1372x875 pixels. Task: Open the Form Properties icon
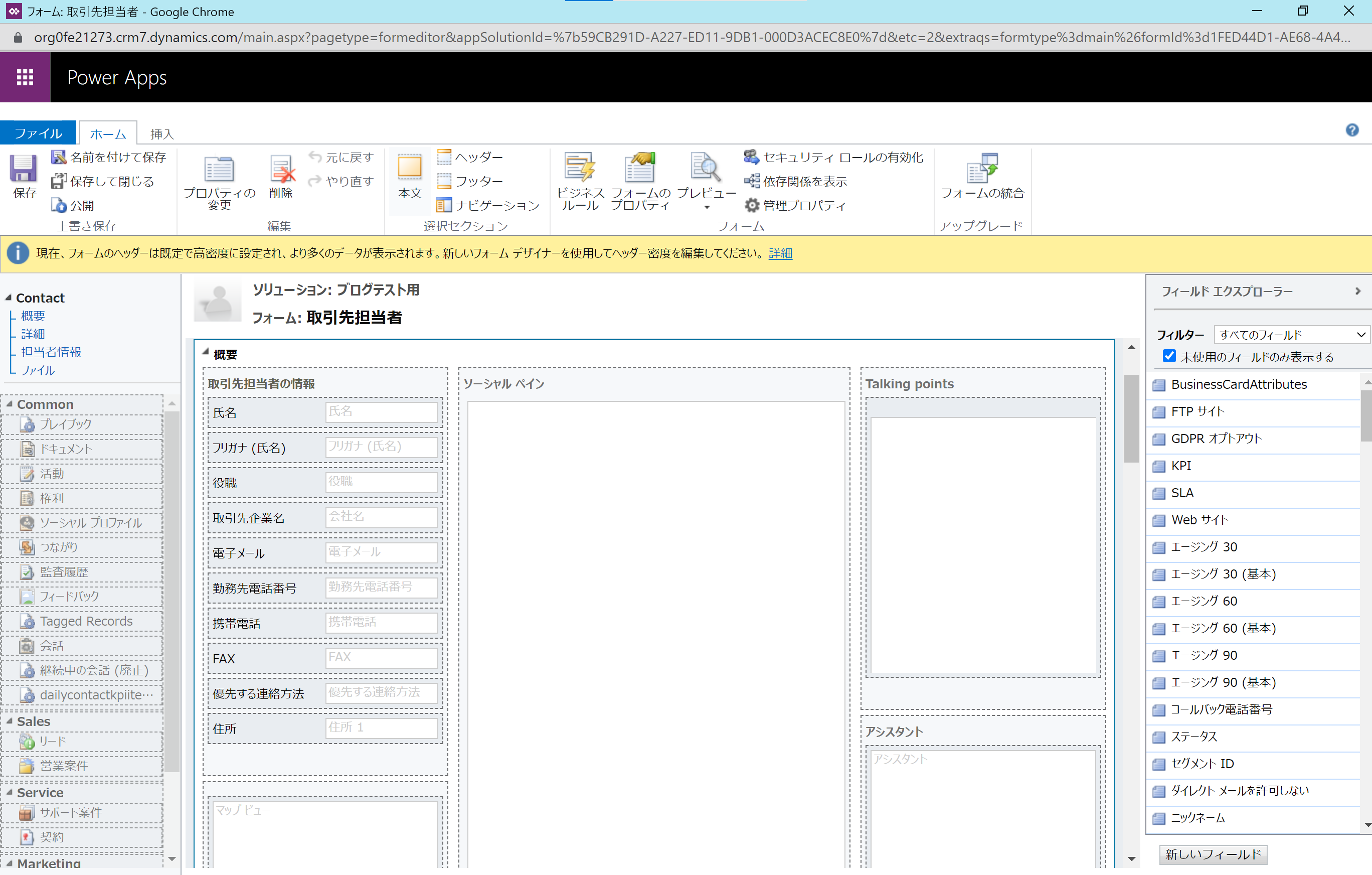[640, 168]
